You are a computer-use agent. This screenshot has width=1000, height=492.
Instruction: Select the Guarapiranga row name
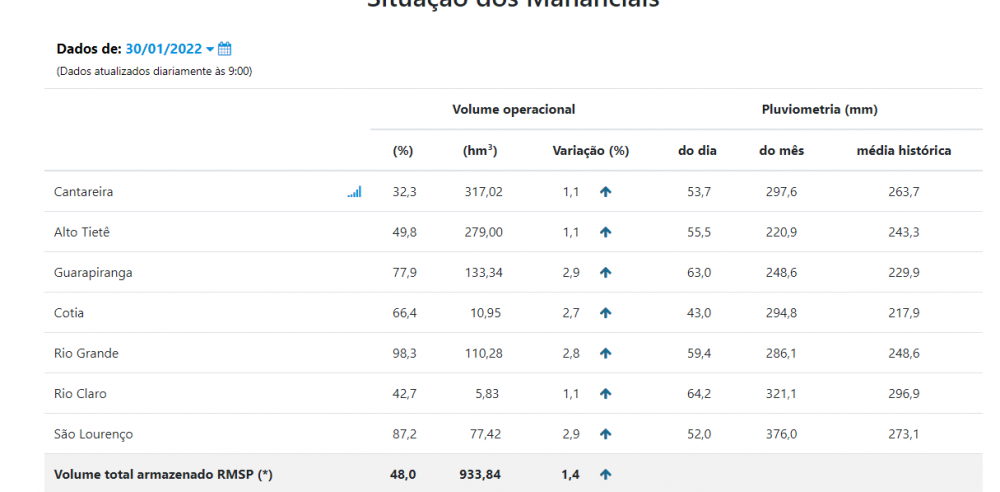click(x=93, y=272)
